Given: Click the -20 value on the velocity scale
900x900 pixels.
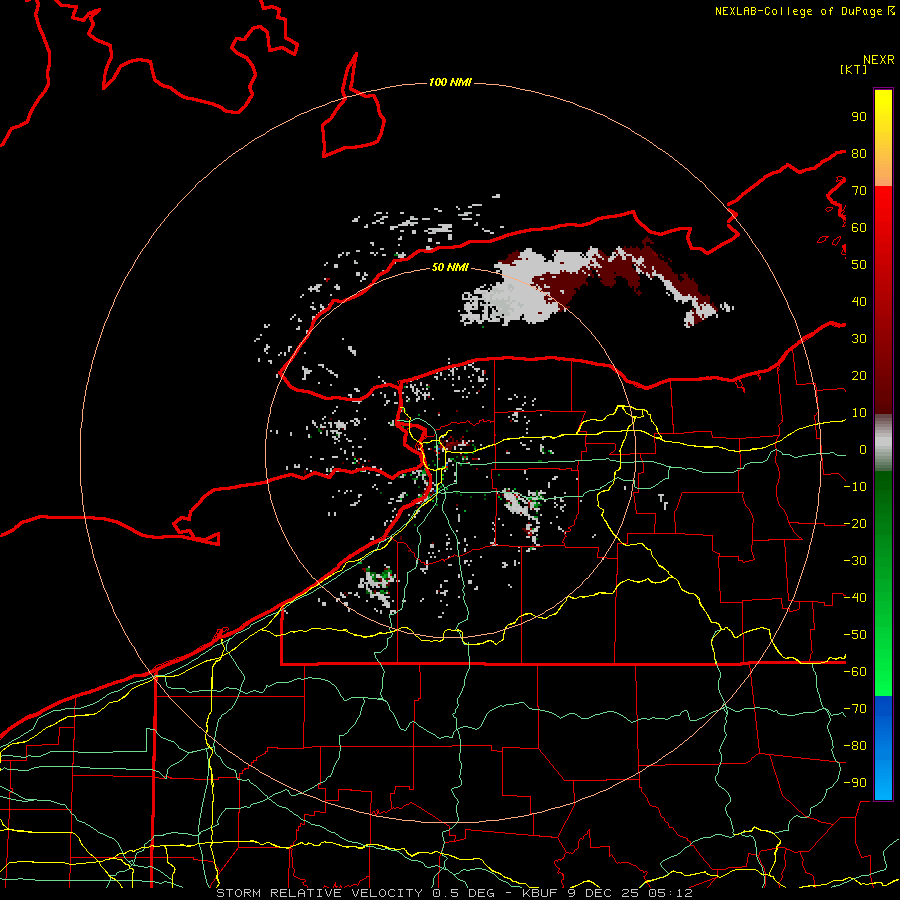Looking at the screenshot, I should 855,524.
